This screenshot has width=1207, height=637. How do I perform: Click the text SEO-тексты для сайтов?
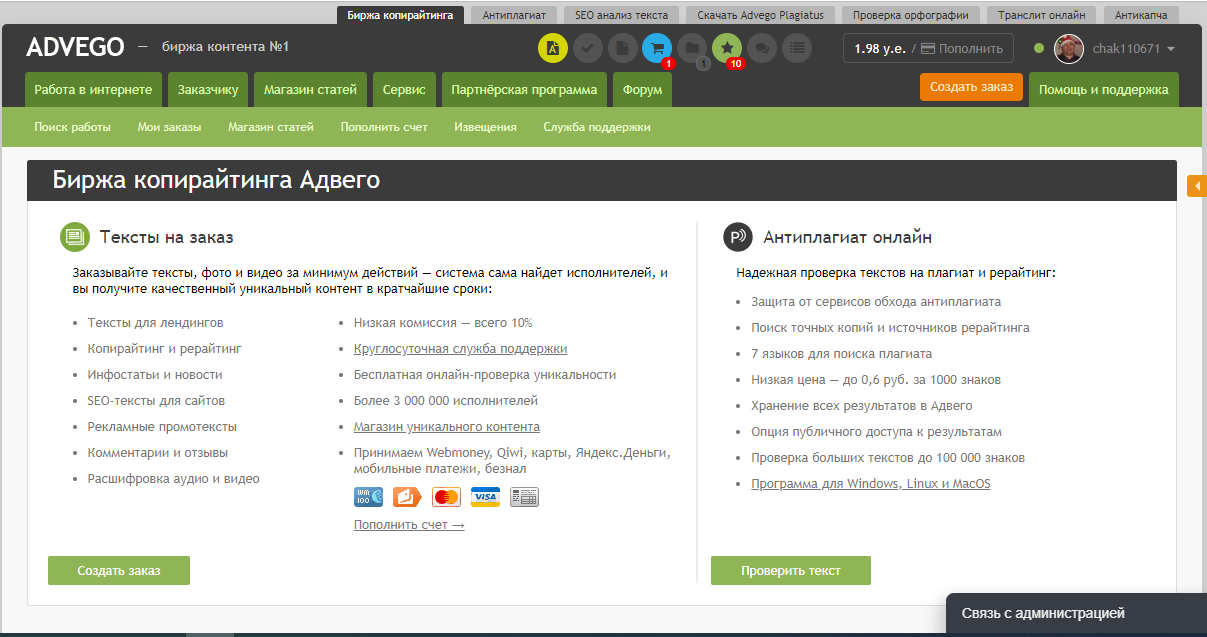pyautogui.click(x=156, y=401)
